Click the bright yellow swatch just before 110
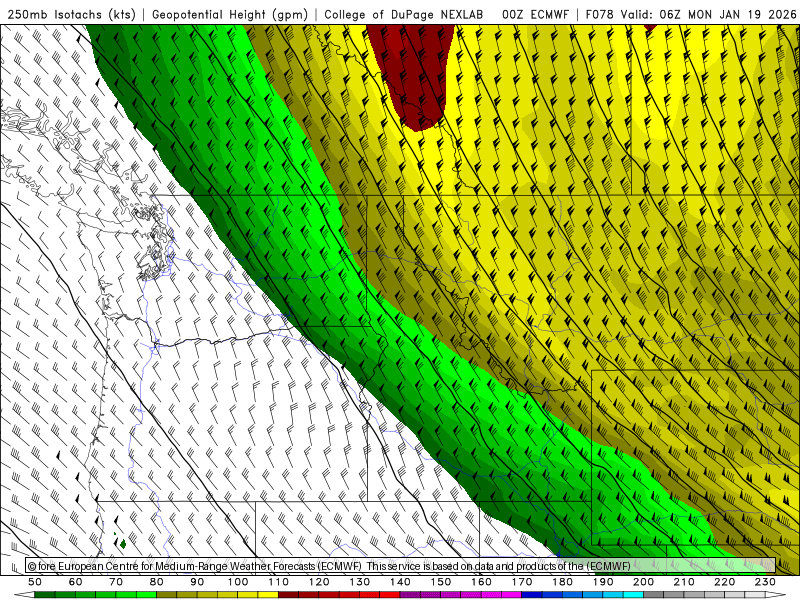Image resolution: width=800 pixels, height=600 pixels. (x=268, y=595)
